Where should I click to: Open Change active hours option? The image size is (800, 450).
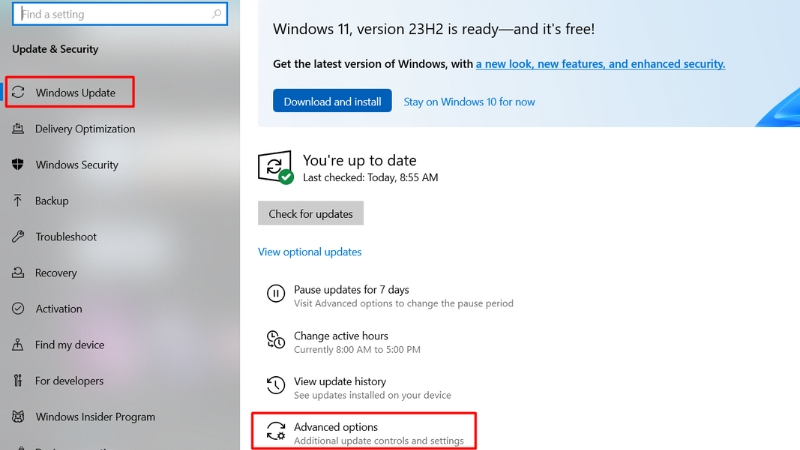pyautogui.click(x=344, y=342)
